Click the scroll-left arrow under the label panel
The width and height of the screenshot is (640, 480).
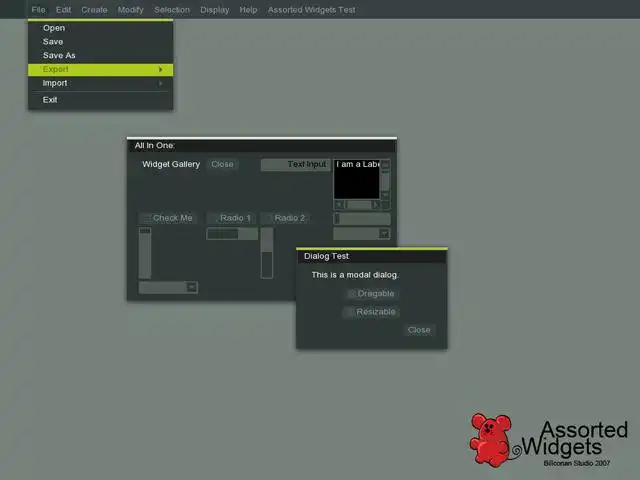tap(339, 205)
